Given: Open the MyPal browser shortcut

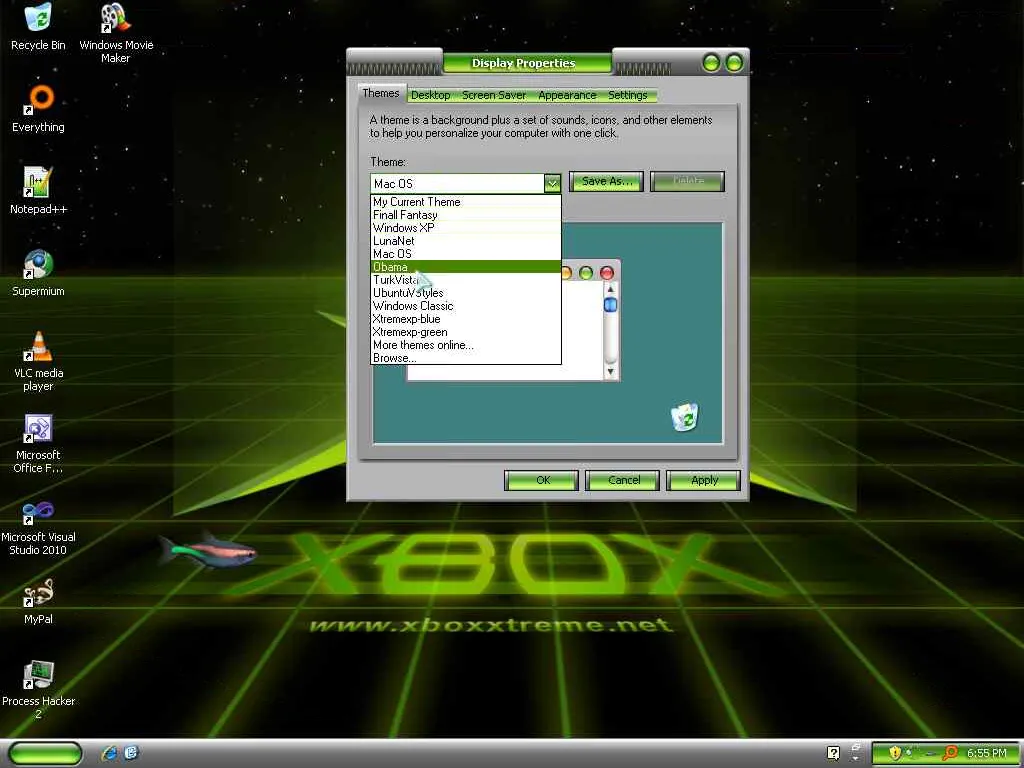Looking at the screenshot, I should pyautogui.click(x=38, y=601).
